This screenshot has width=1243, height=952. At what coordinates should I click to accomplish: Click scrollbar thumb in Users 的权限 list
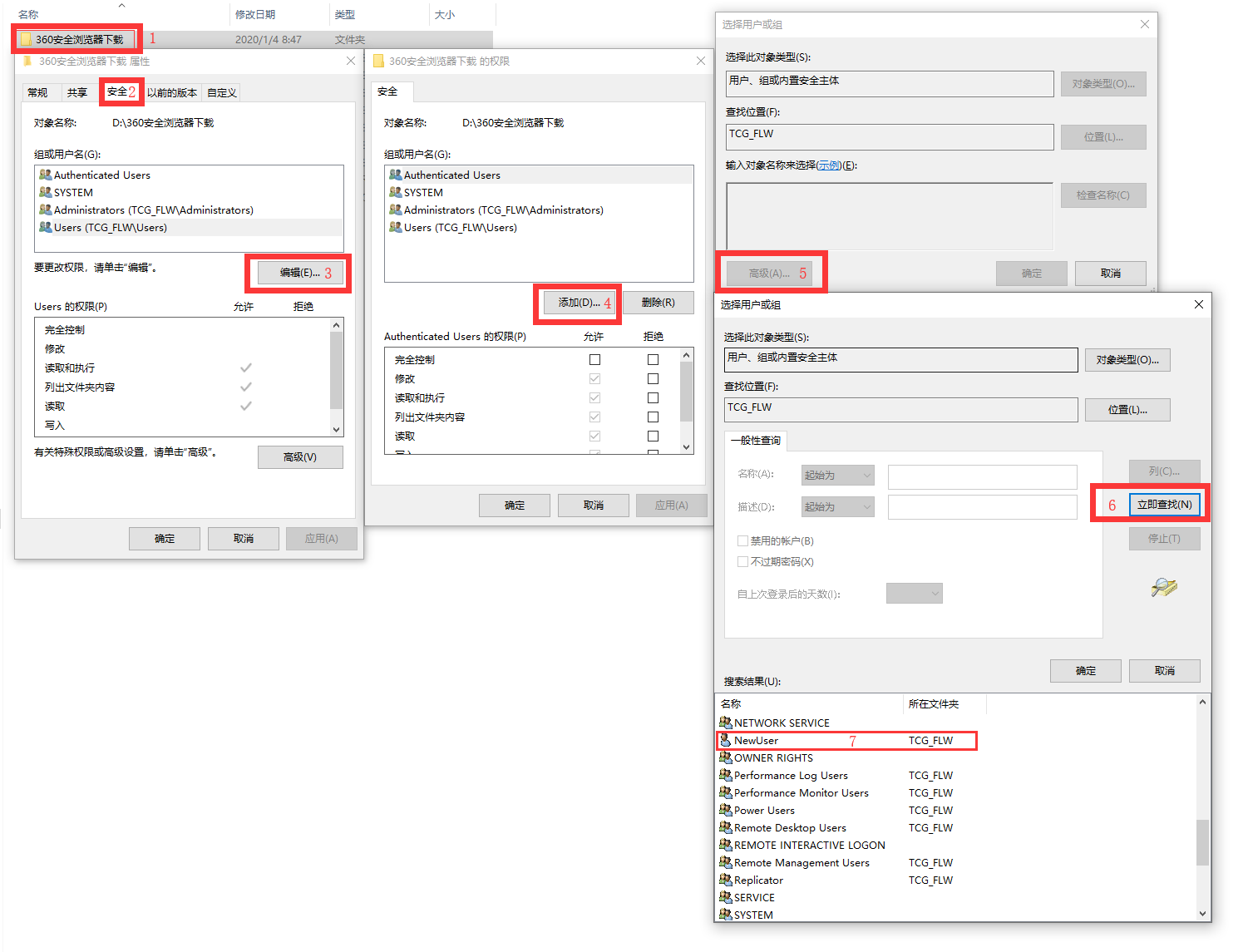(x=336, y=371)
